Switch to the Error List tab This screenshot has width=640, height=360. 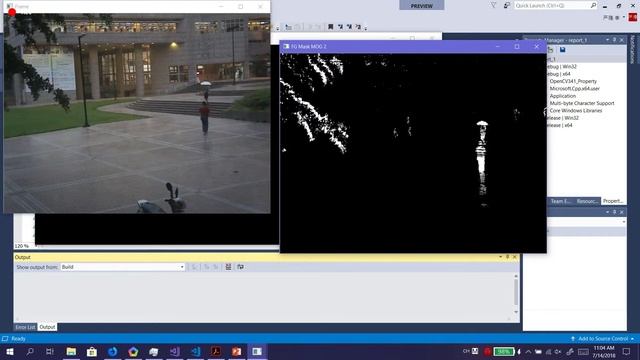(x=25, y=327)
